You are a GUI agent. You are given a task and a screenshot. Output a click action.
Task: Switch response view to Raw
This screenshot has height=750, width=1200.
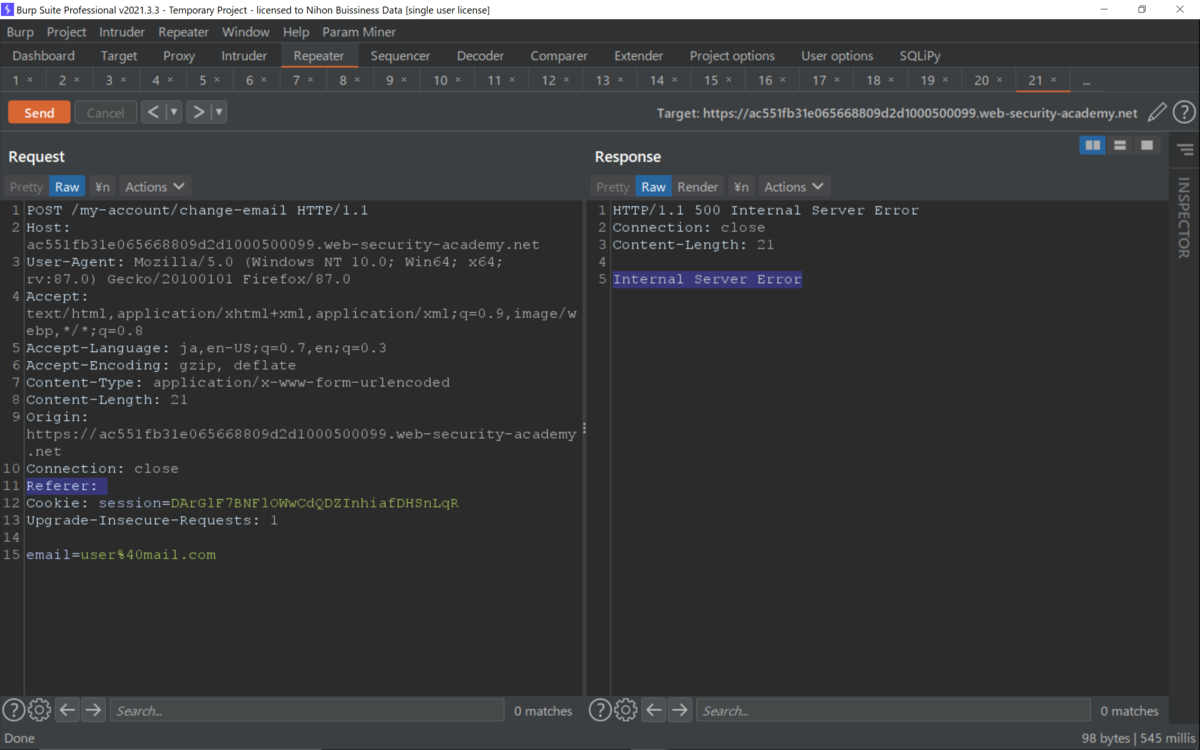653,187
